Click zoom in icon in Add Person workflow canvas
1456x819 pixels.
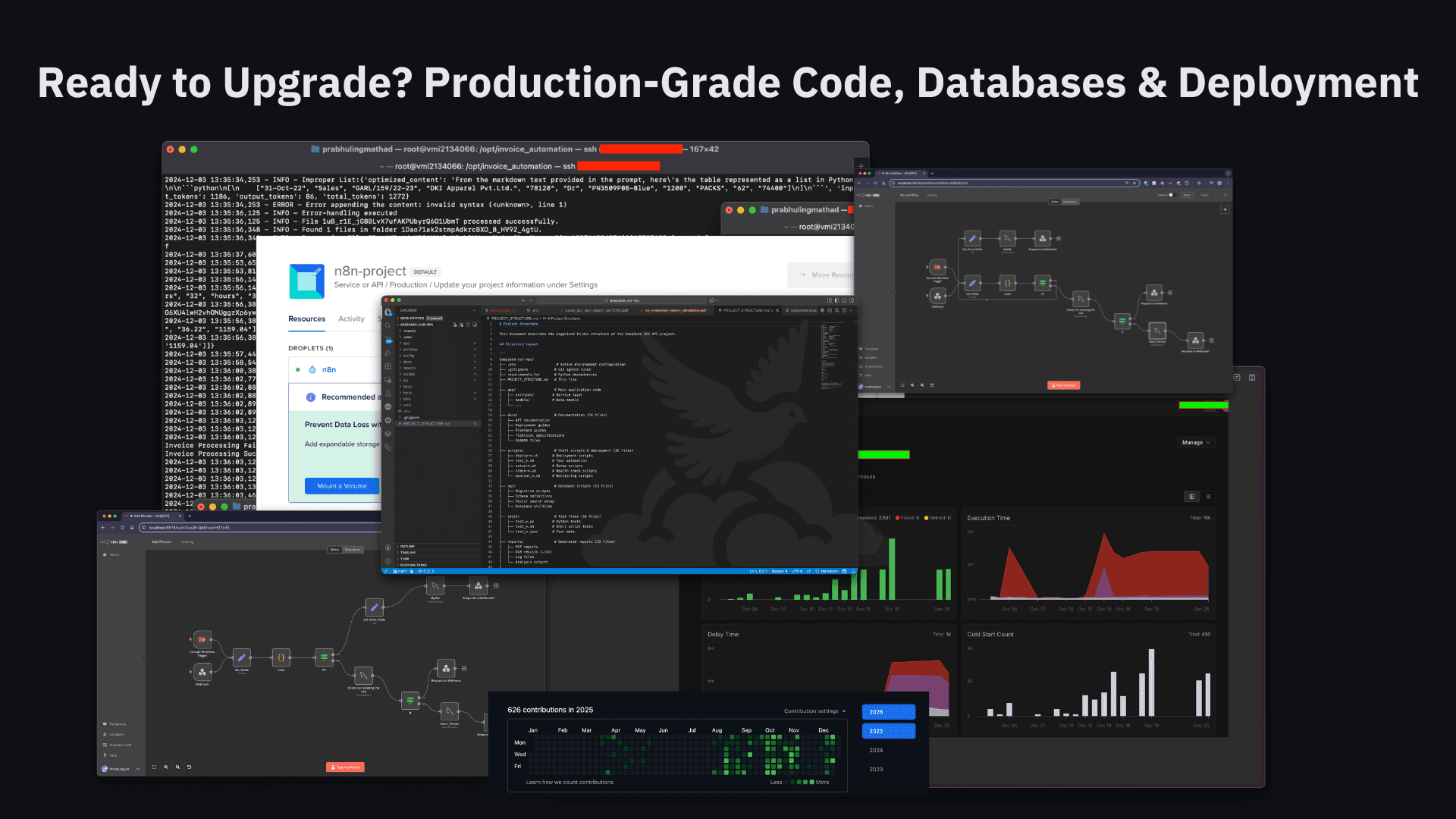click(166, 767)
